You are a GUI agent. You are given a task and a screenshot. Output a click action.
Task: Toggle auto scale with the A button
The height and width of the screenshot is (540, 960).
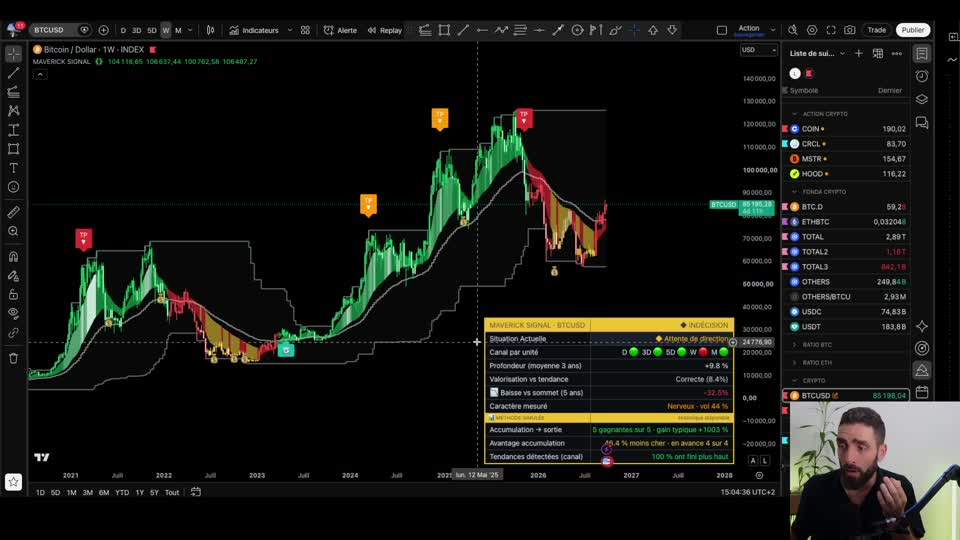(753, 460)
